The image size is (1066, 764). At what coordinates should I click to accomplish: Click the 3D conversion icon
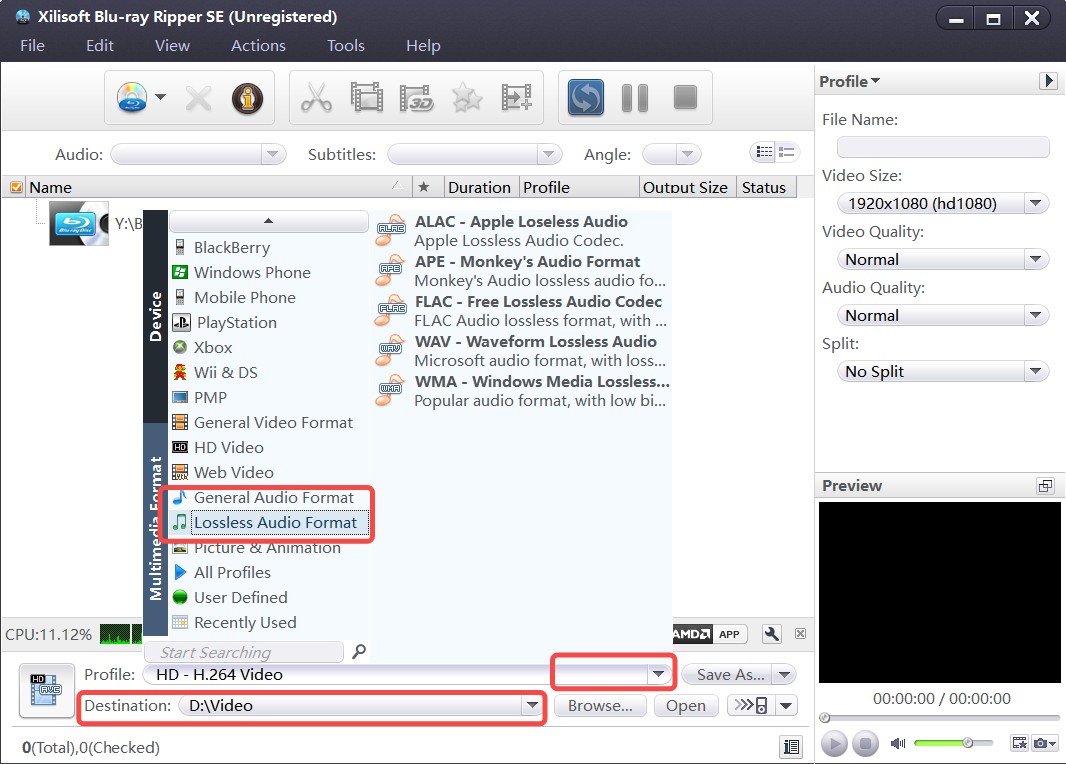tap(416, 98)
